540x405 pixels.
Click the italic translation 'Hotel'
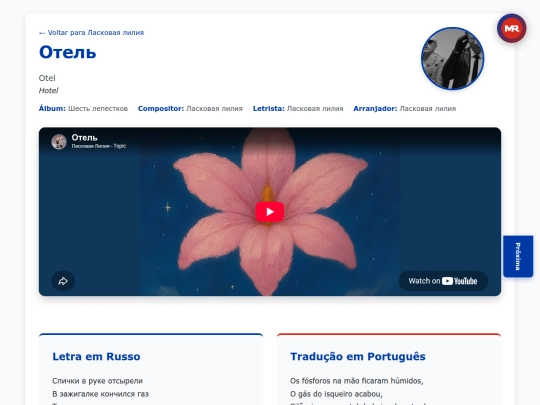[49, 91]
